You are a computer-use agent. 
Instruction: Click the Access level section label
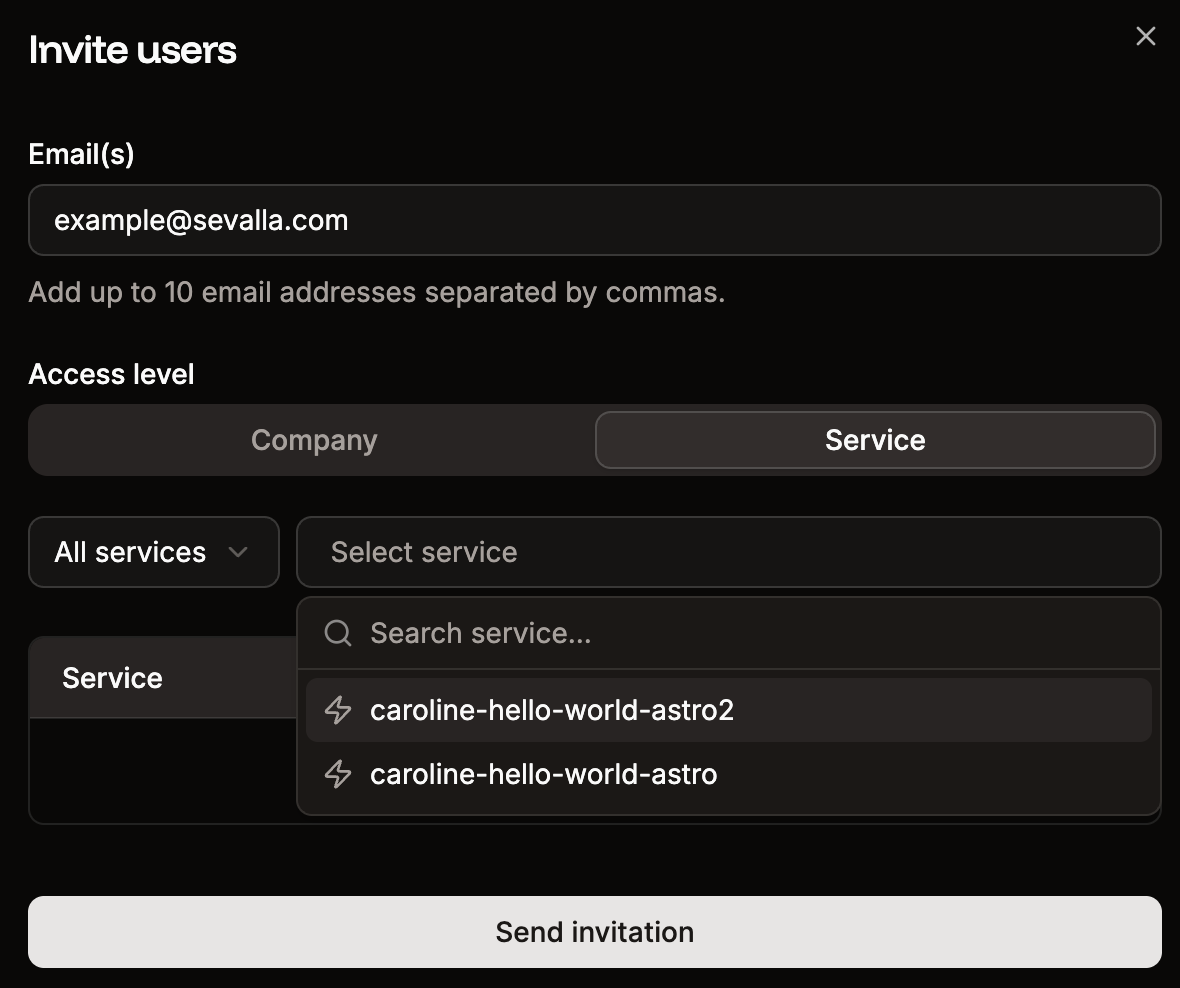(111, 374)
